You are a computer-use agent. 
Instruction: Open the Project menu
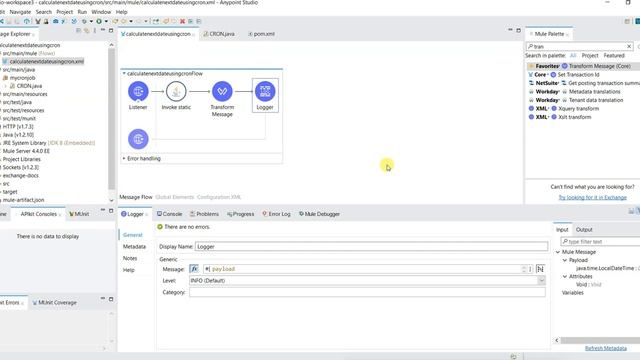(64, 12)
